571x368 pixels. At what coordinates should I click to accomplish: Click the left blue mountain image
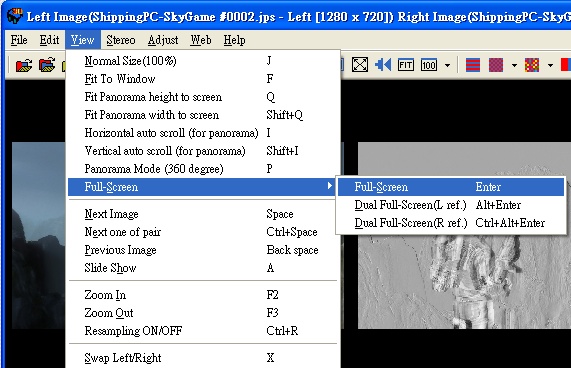[39, 236]
